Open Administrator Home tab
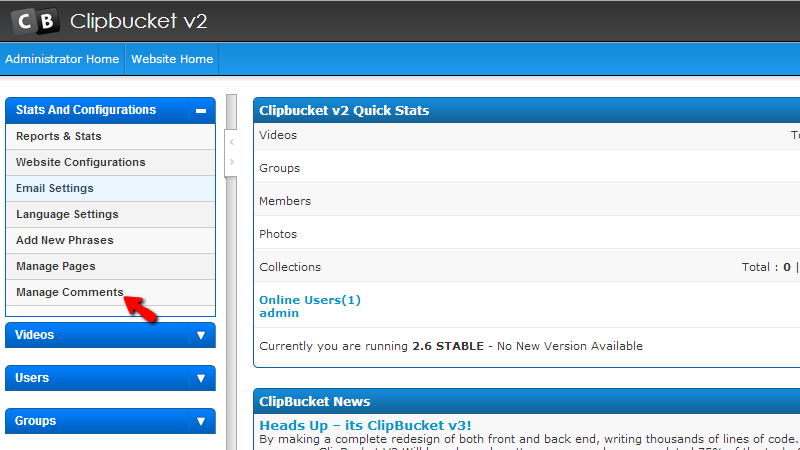Image resolution: width=800 pixels, height=450 pixels. [x=62, y=59]
